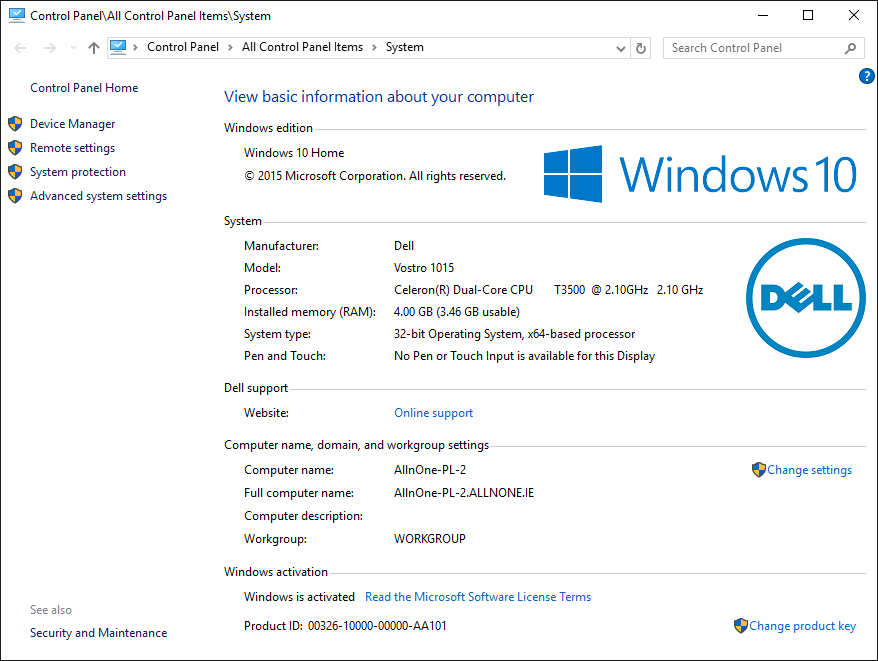Viewport: 878px width, 661px height.
Task: Select System breadcrumb
Action: pos(404,47)
